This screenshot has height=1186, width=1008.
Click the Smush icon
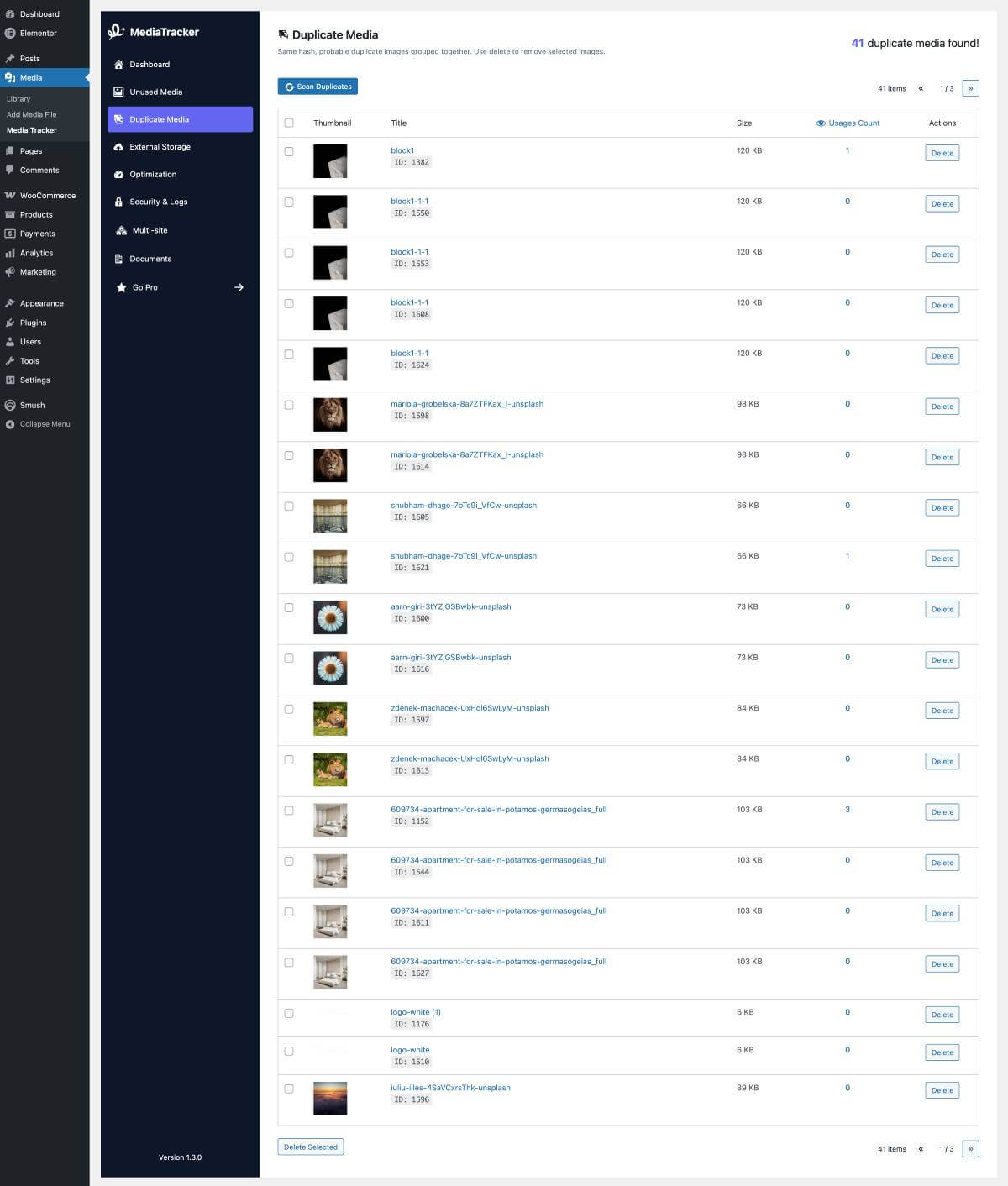(10, 406)
